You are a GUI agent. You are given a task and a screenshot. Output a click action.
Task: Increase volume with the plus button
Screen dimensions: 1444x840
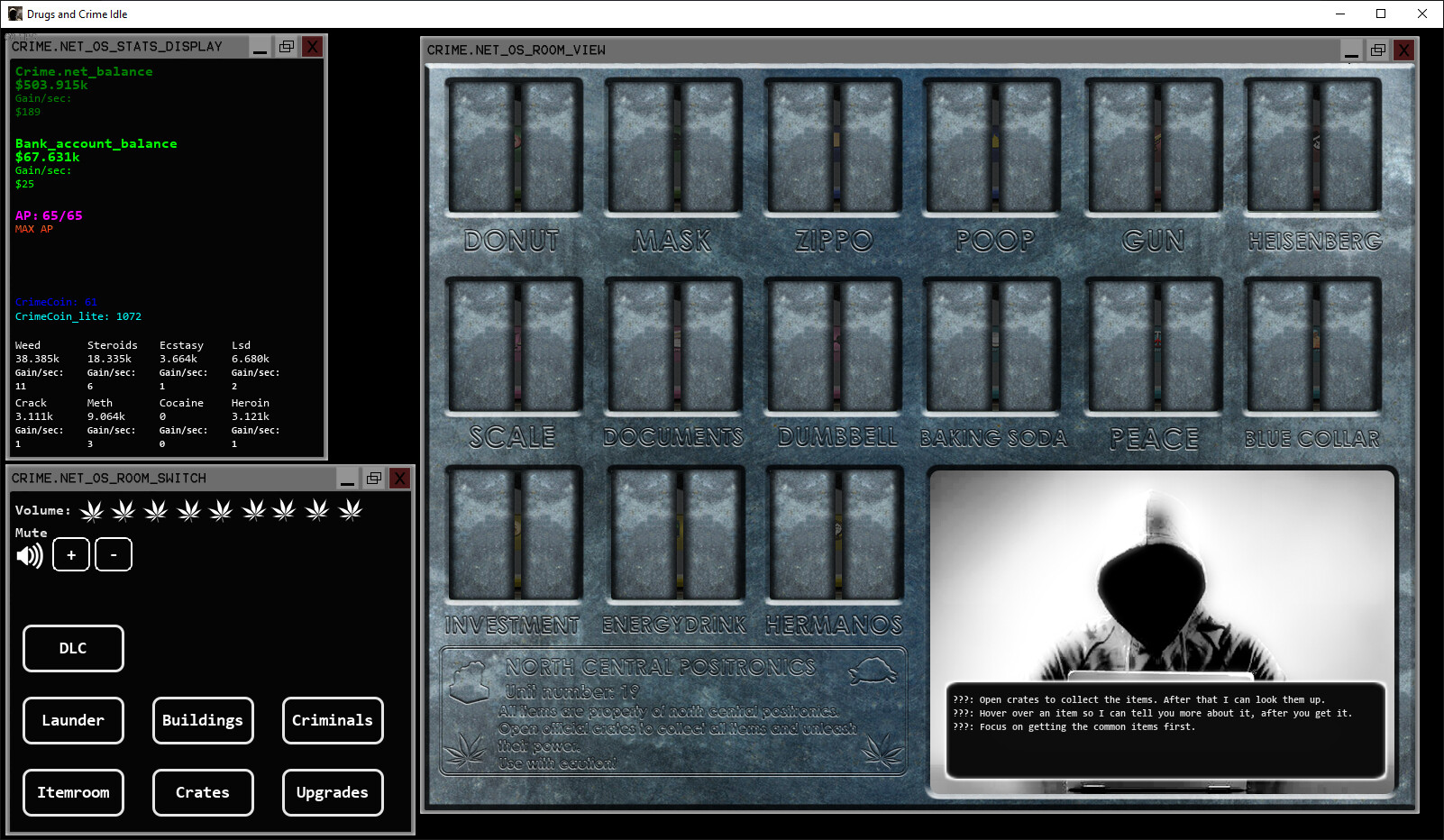click(70, 554)
